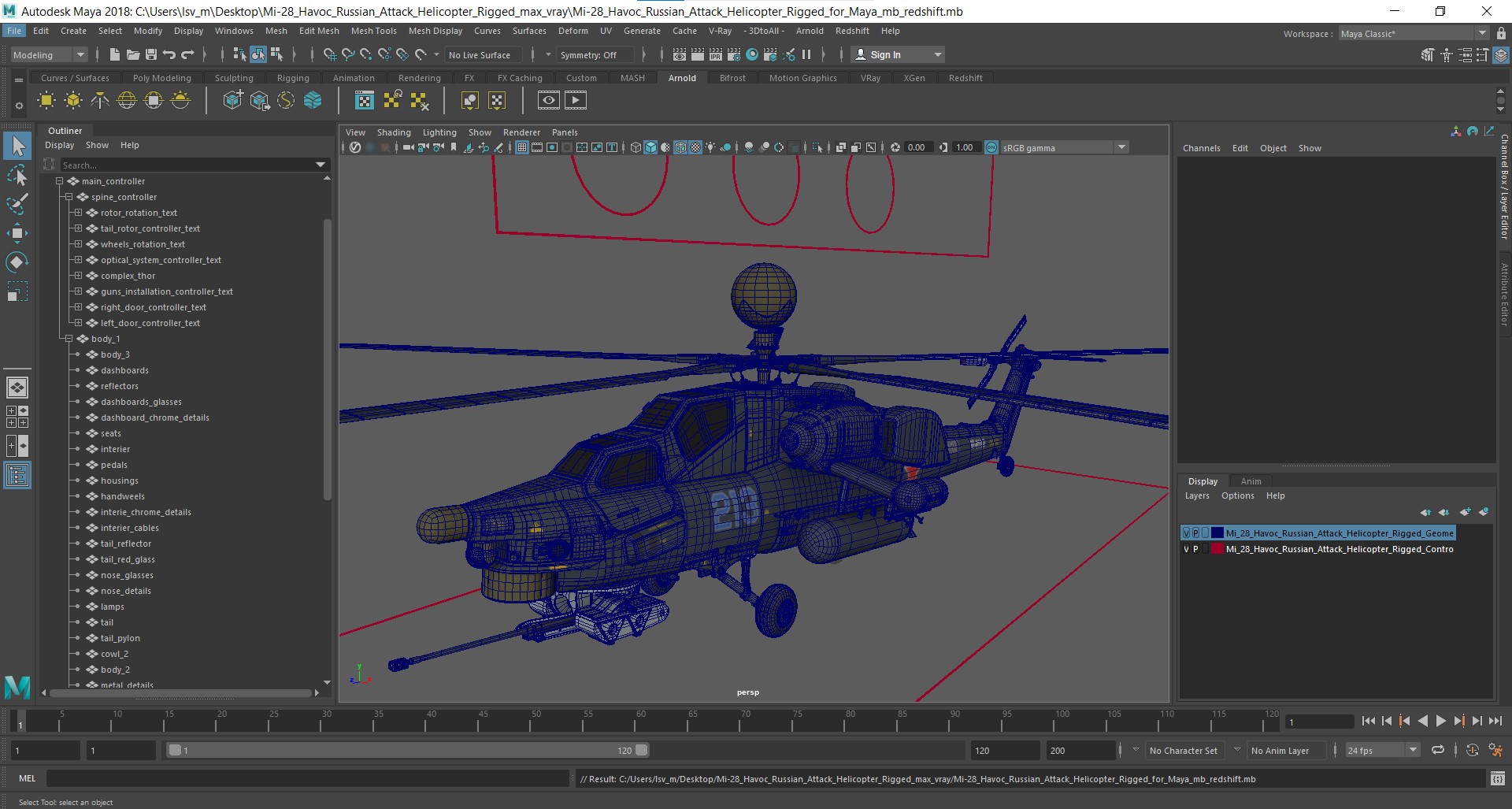Open viewport Shading menu
The height and width of the screenshot is (809, 1512).
pos(394,132)
